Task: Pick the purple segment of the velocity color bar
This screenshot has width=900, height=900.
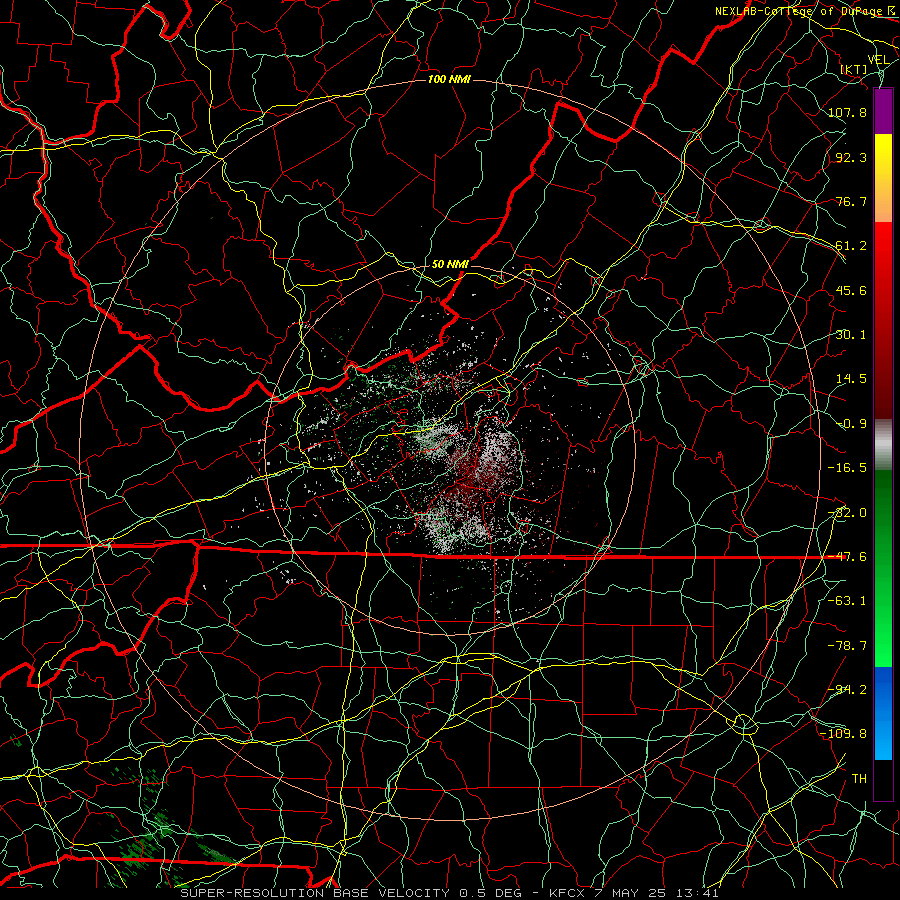Action: pos(883,111)
